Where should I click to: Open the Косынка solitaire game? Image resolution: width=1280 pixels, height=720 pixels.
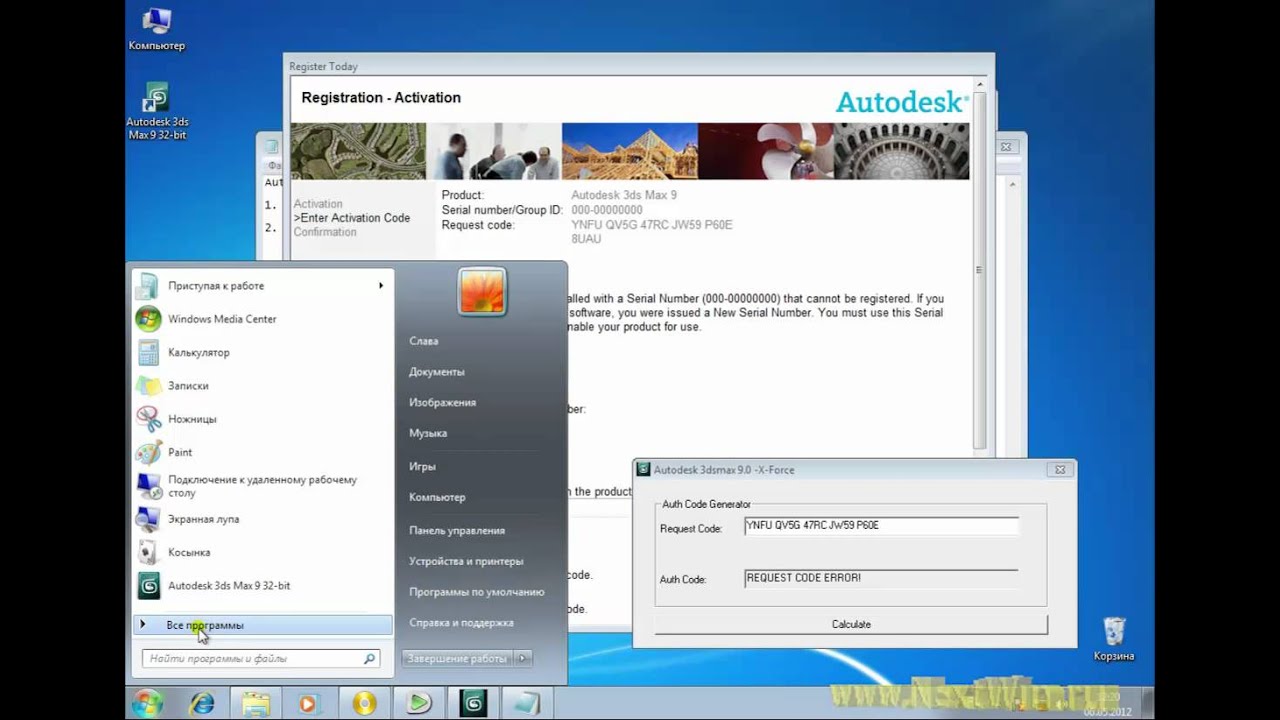[x=188, y=552]
